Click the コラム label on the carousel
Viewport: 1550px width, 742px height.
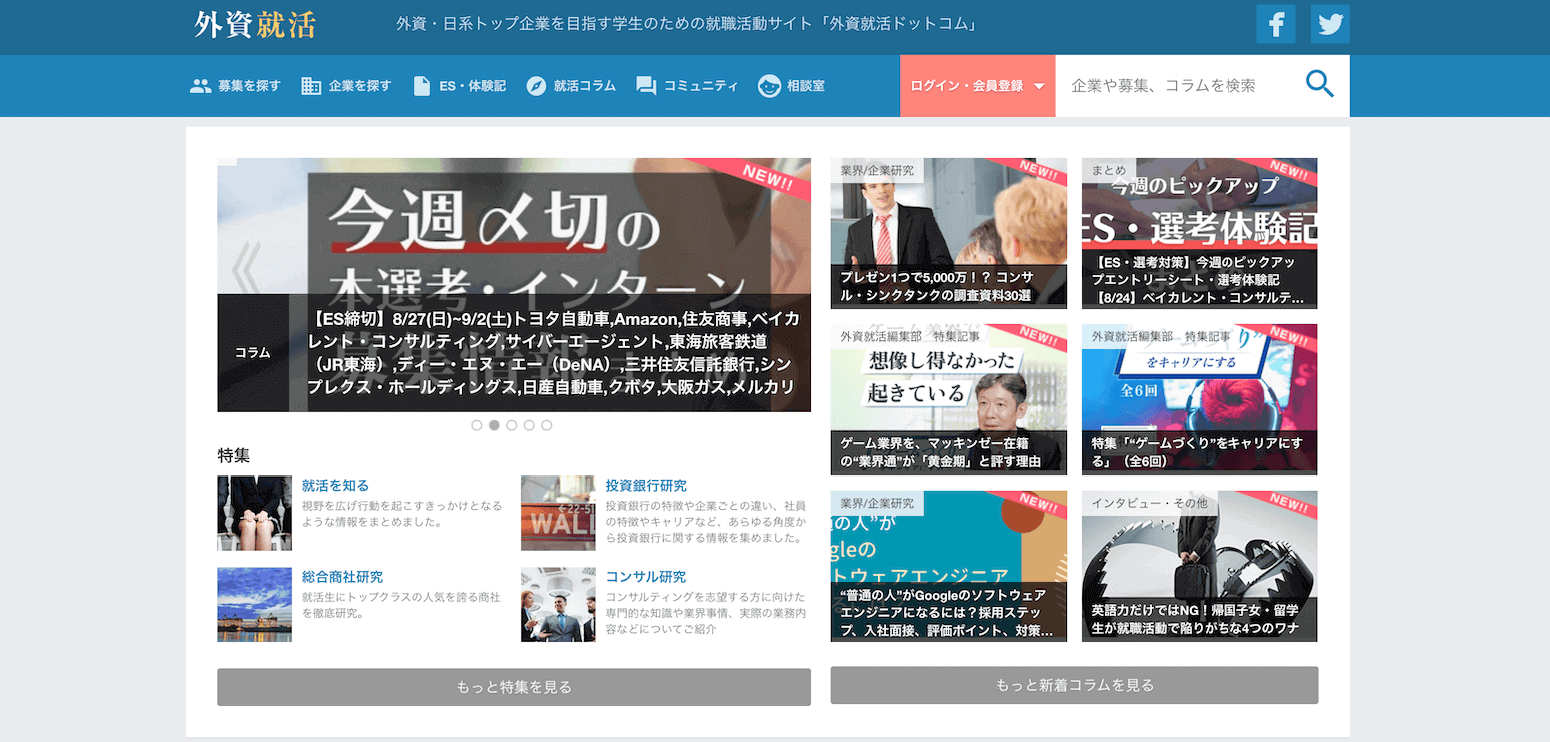(x=253, y=353)
